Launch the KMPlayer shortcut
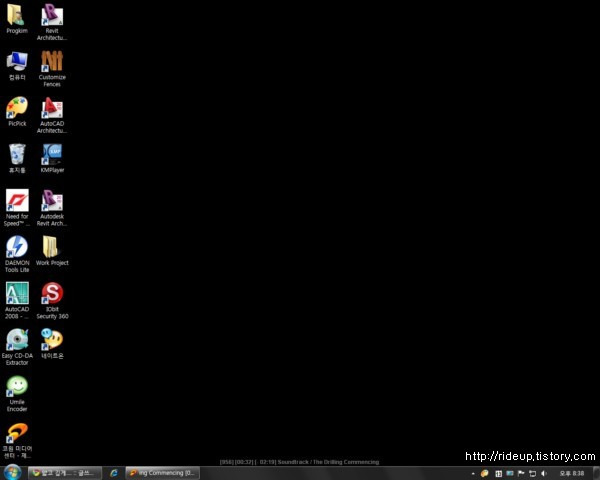 (52, 158)
